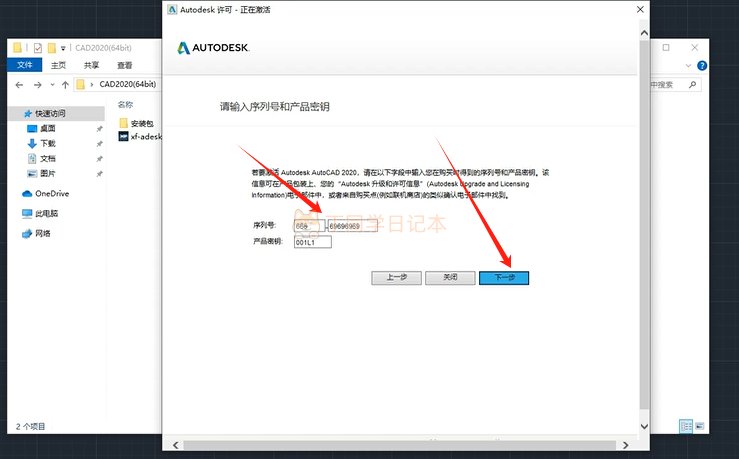Open the 文件 tab in File Explorer
This screenshot has height=459, width=739.
pyautogui.click(x=25, y=65)
